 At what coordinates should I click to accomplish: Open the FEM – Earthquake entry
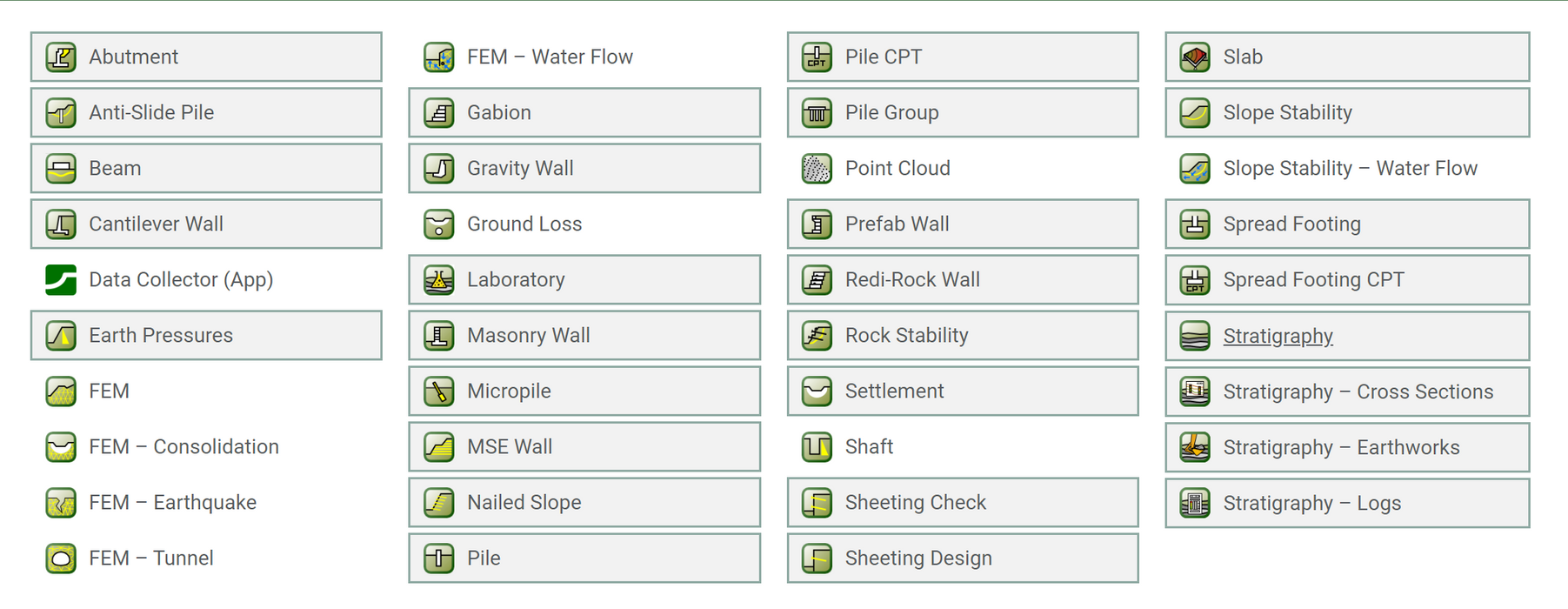click(172, 503)
